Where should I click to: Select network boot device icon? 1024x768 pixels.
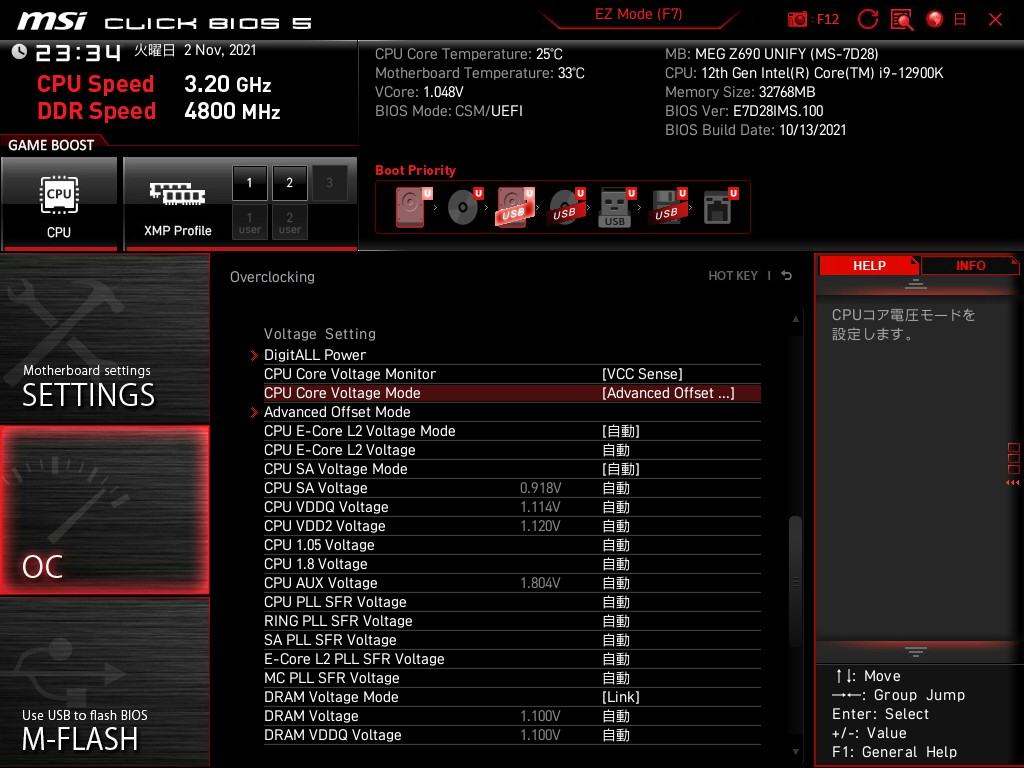(719, 207)
